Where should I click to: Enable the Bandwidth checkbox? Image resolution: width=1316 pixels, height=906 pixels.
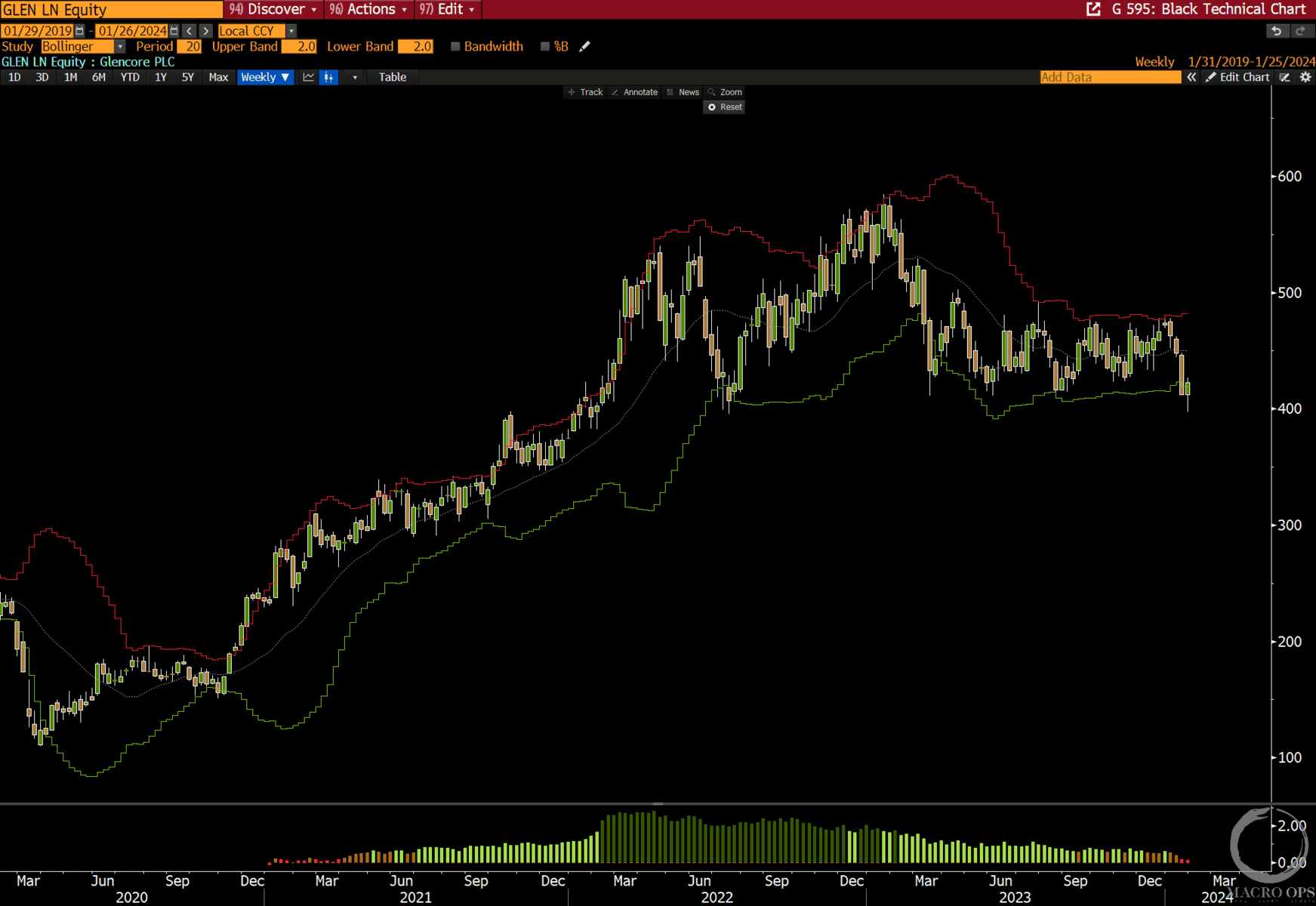[x=455, y=46]
